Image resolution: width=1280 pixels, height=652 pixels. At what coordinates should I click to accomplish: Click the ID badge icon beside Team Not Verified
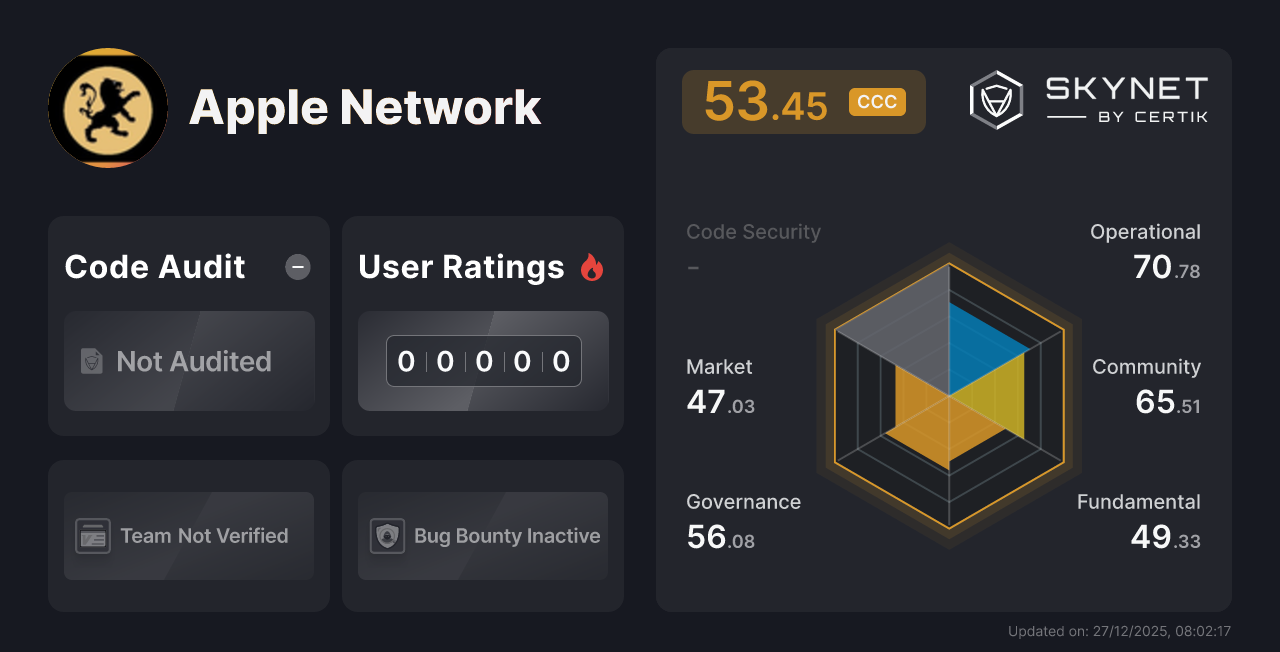[x=93, y=536]
